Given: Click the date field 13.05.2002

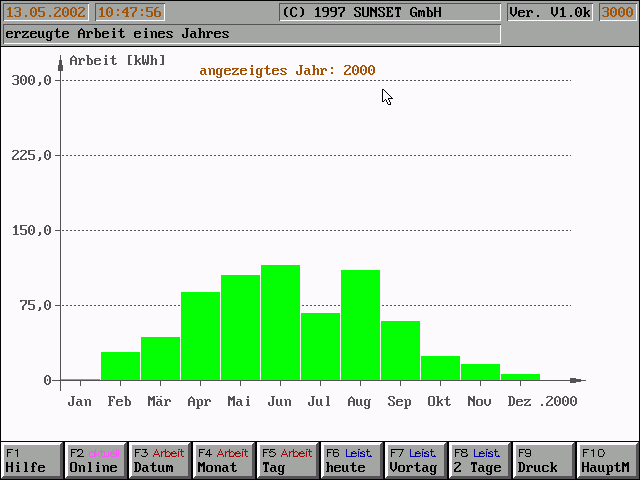Looking at the screenshot, I should [x=46, y=12].
